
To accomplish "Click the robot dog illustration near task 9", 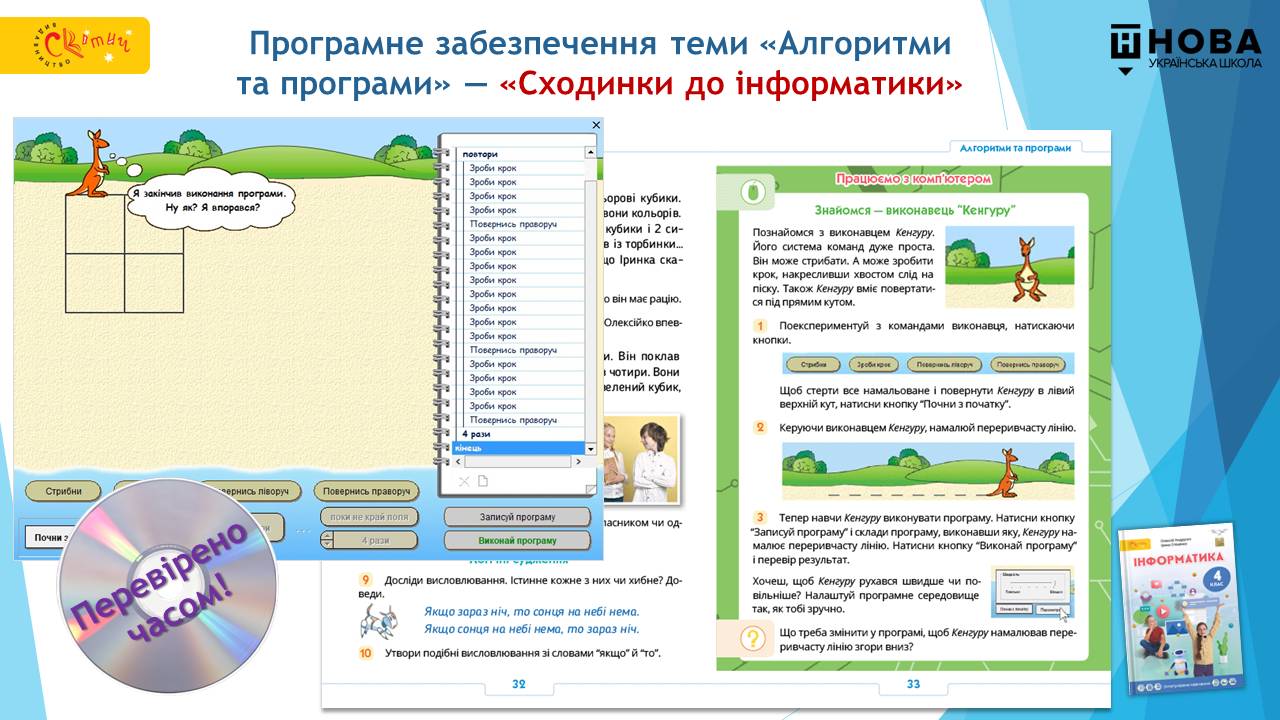I will [378, 621].
